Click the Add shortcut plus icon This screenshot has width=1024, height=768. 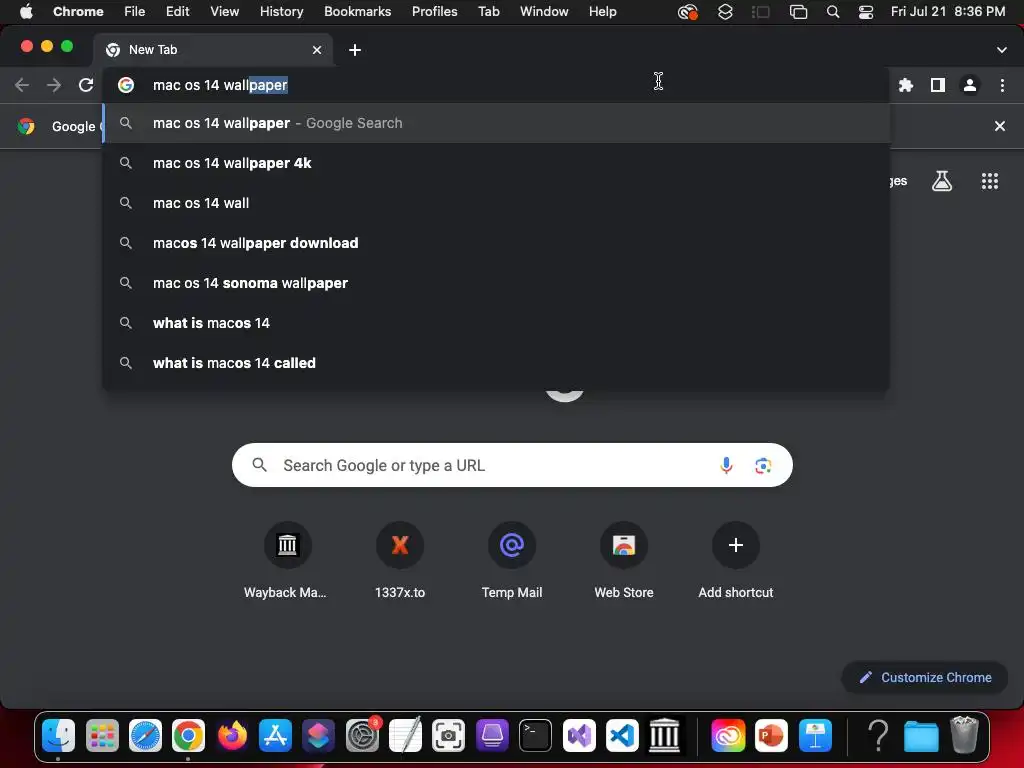point(735,545)
